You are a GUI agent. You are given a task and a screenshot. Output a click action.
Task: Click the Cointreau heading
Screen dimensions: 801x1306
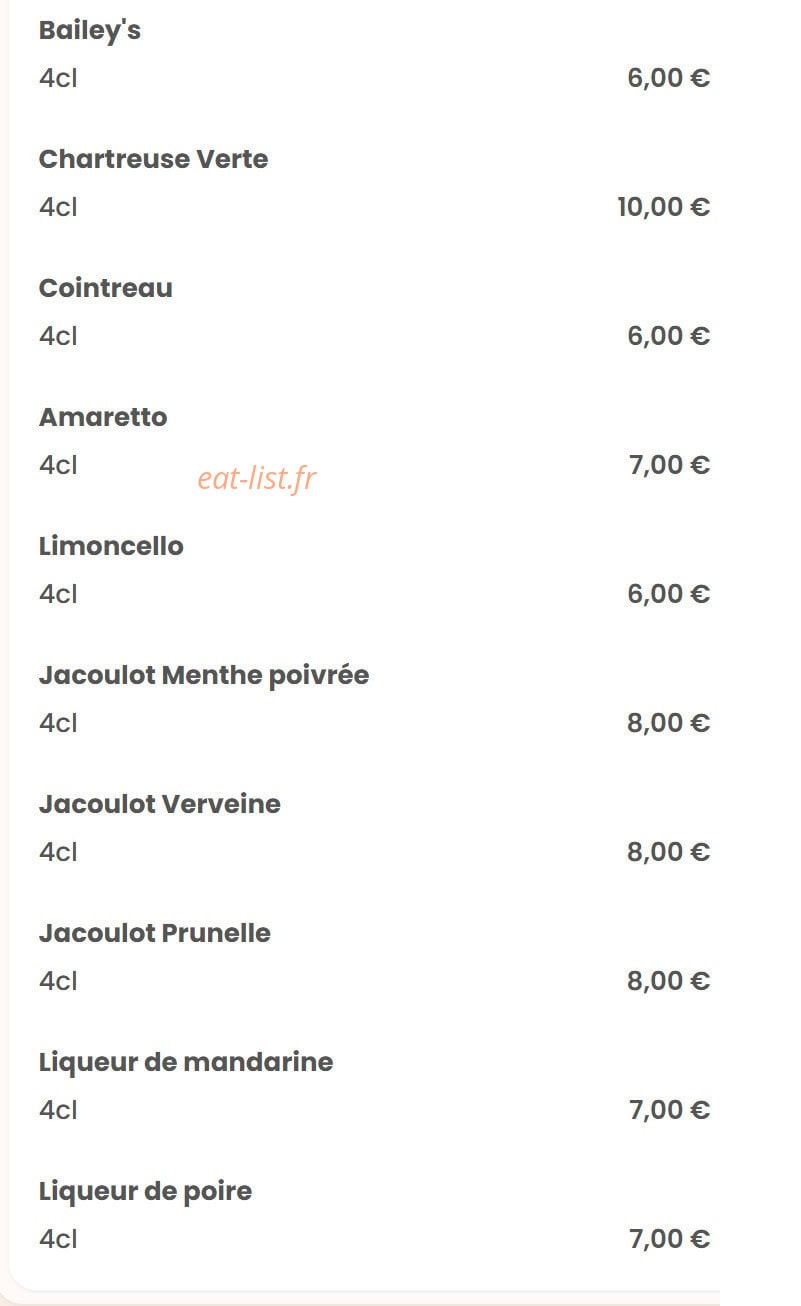(105, 288)
